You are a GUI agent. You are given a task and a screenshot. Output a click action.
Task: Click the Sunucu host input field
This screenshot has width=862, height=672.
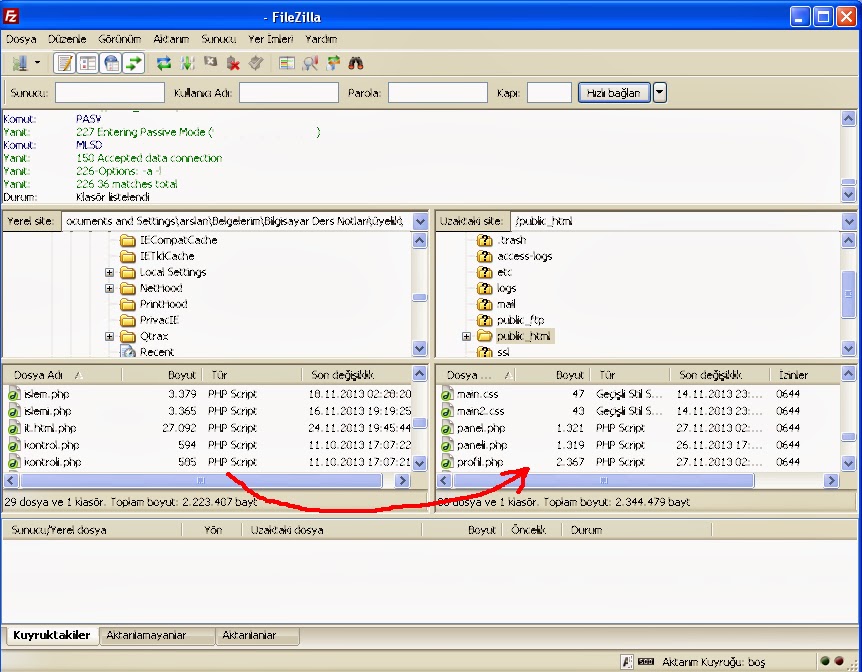point(110,92)
